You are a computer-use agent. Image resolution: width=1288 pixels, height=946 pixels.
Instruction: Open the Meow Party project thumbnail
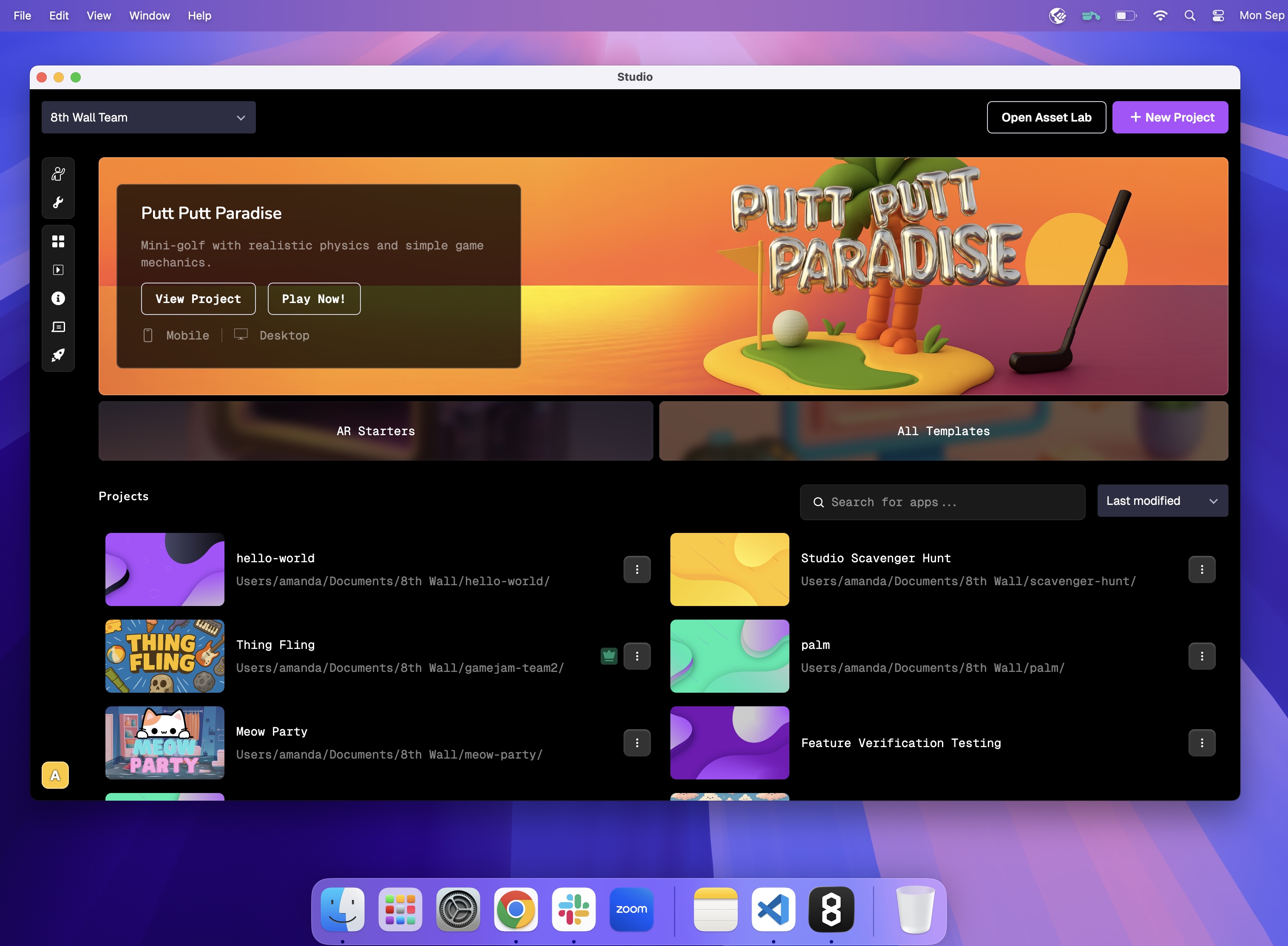coord(165,743)
